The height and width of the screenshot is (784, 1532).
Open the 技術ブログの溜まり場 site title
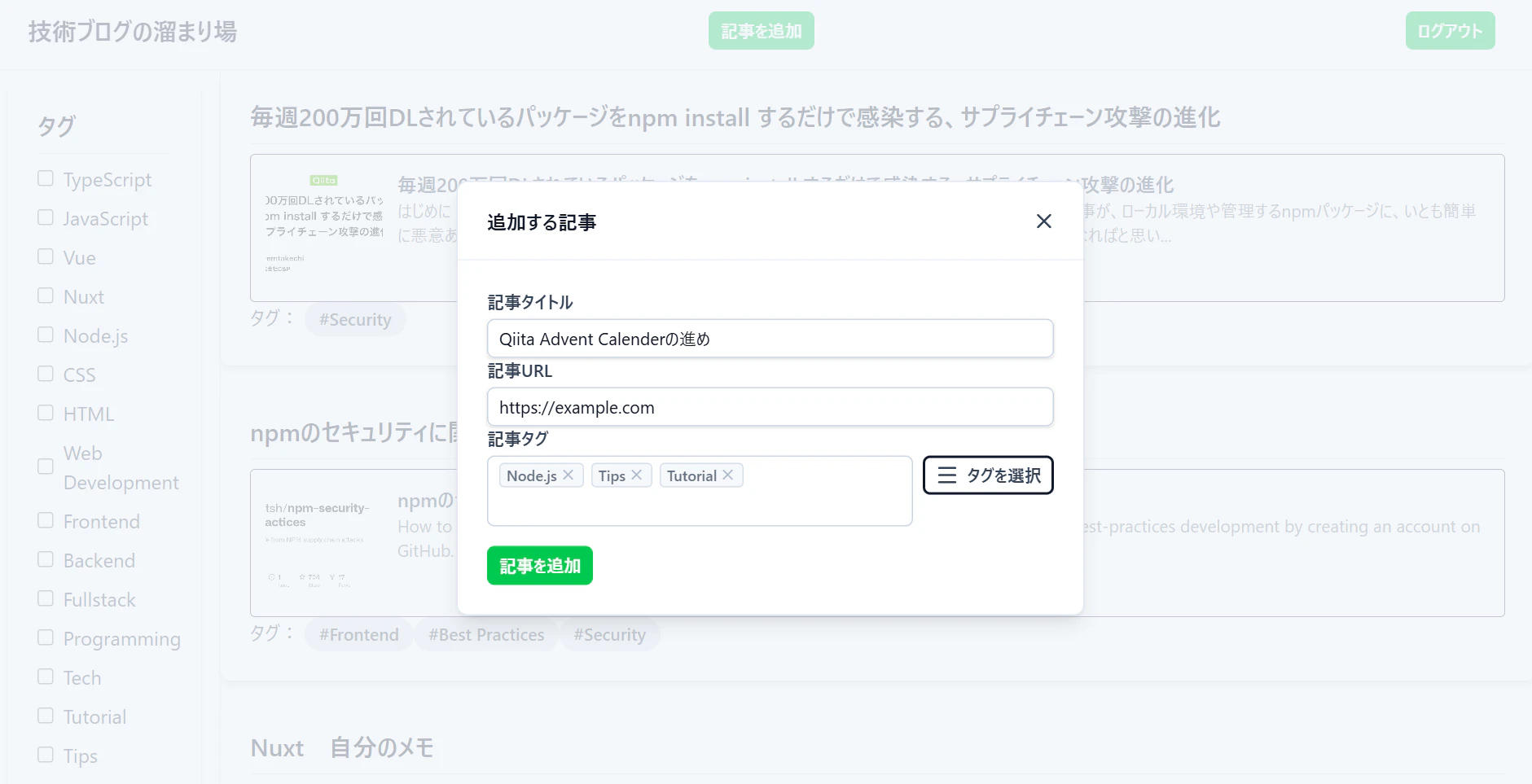(133, 32)
